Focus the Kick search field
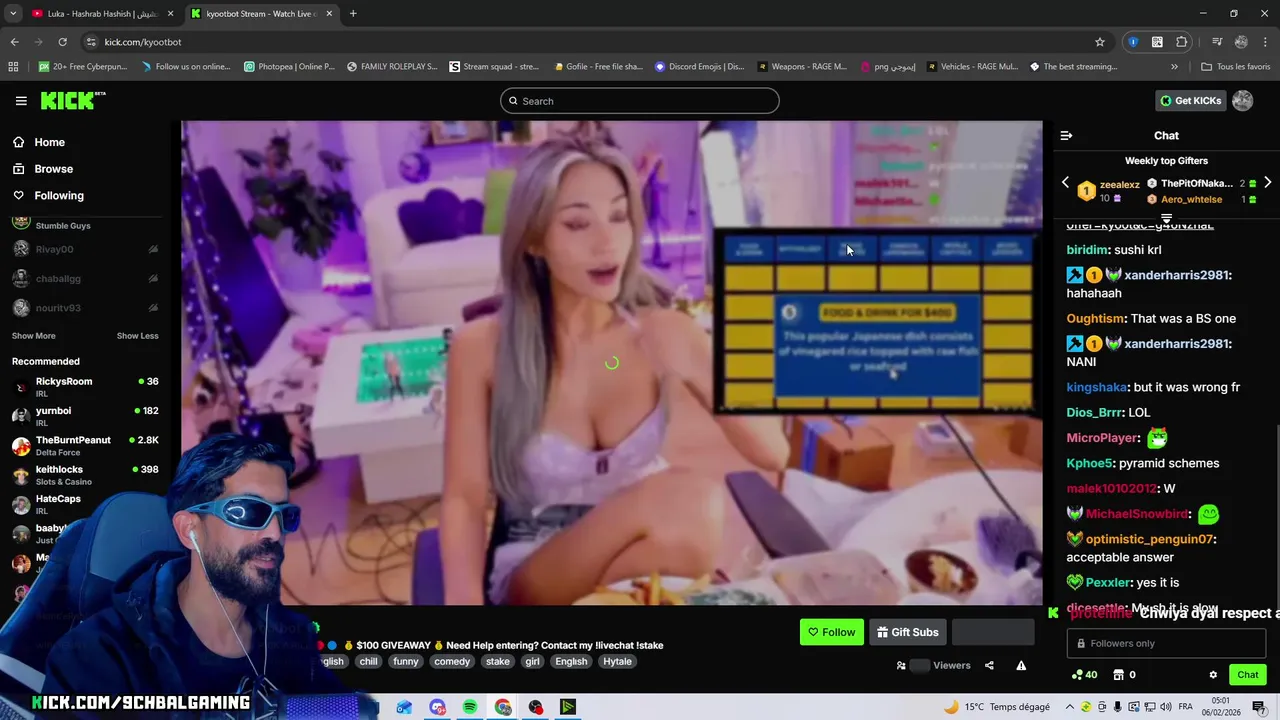Viewport: 1280px width, 720px height. [640, 101]
